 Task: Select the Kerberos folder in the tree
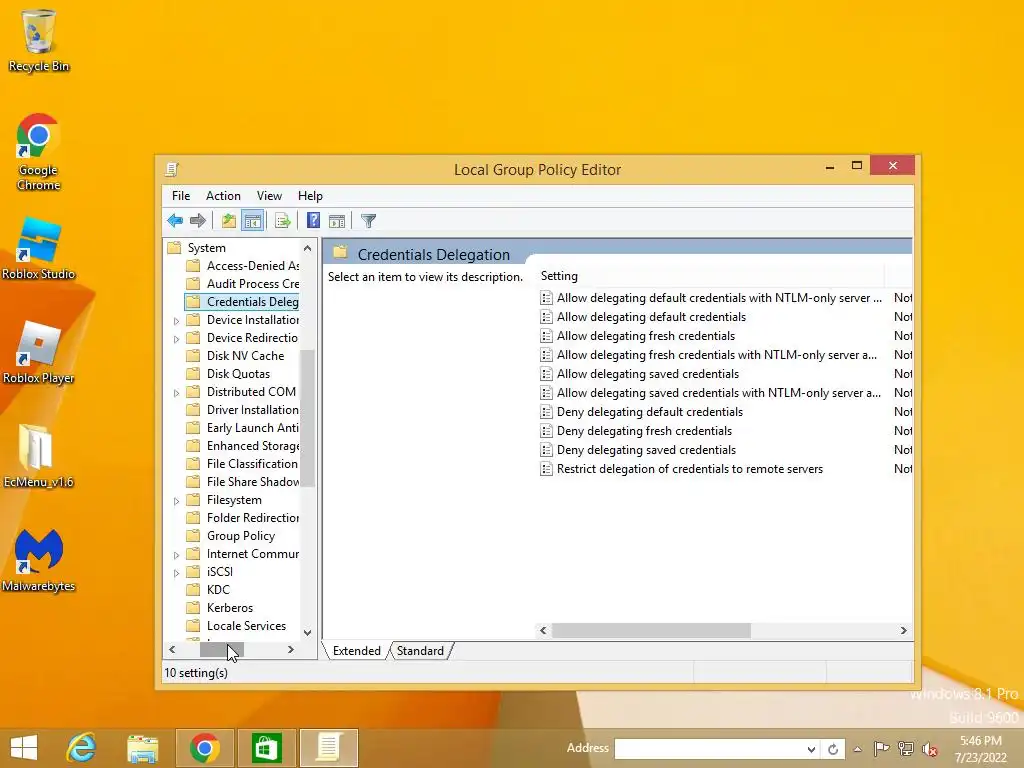(230, 608)
